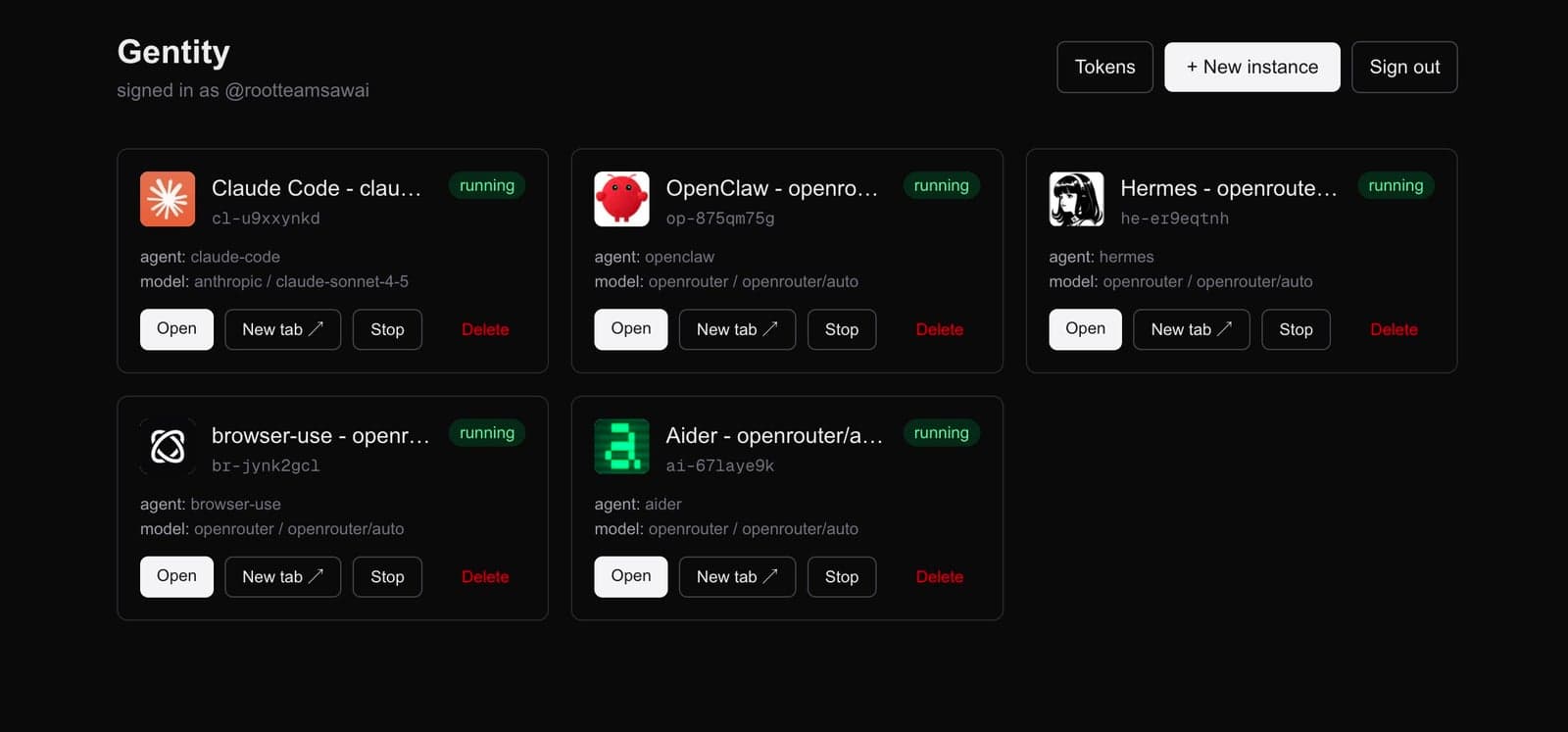Stop the browser-use instance

pyautogui.click(x=387, y=576)
